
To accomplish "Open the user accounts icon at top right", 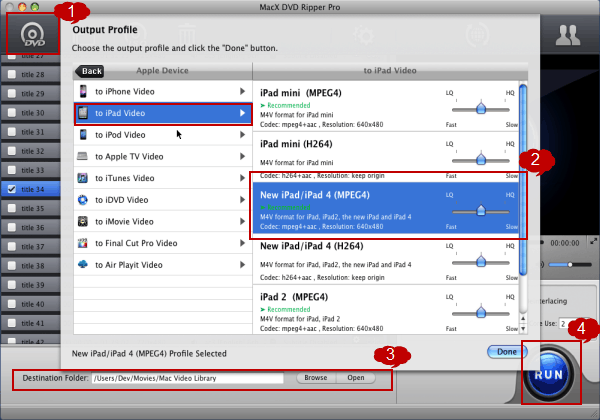I will coord(568,35).
